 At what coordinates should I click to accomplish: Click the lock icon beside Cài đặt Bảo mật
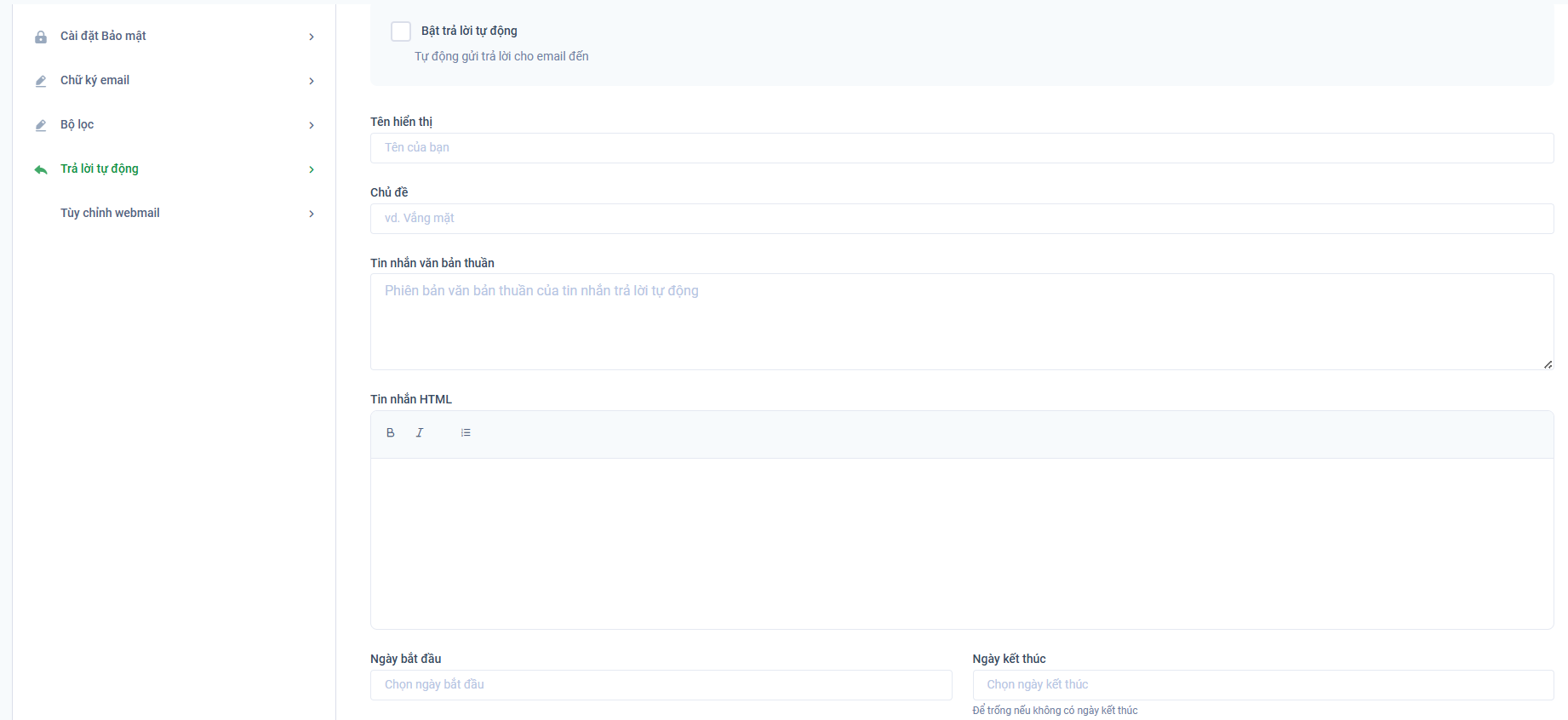41,37
